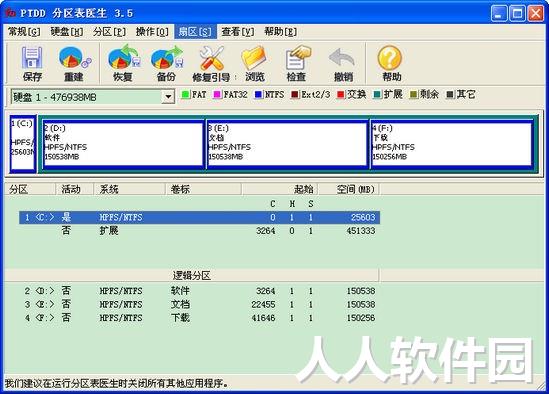Select the 2 (D:) 软件 partition block

point(123,144)
